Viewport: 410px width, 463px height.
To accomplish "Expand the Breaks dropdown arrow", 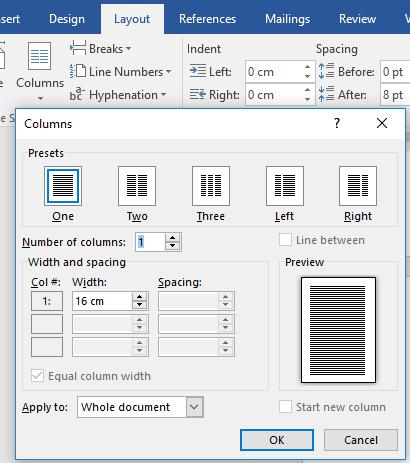I will click(x=128, y=49).
